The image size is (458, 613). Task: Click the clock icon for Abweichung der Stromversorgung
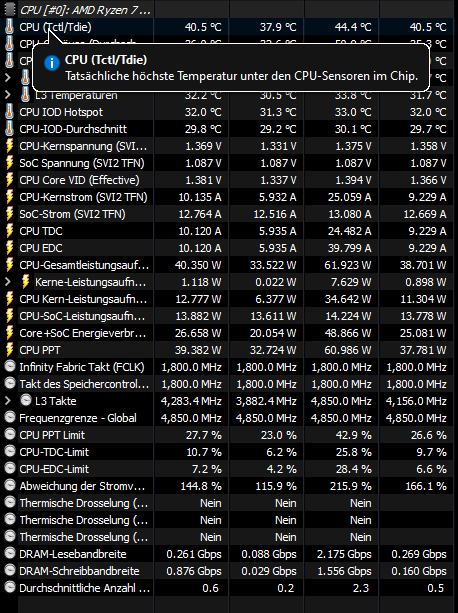tap(10, 485)
